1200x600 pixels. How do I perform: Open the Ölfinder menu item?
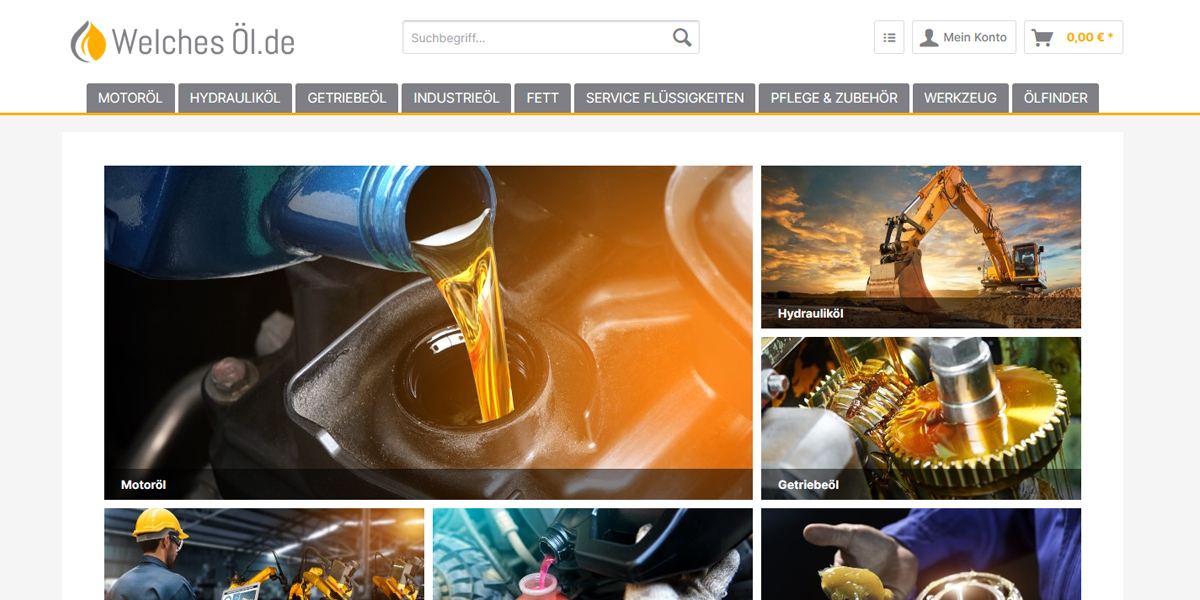pos(1056,98)
